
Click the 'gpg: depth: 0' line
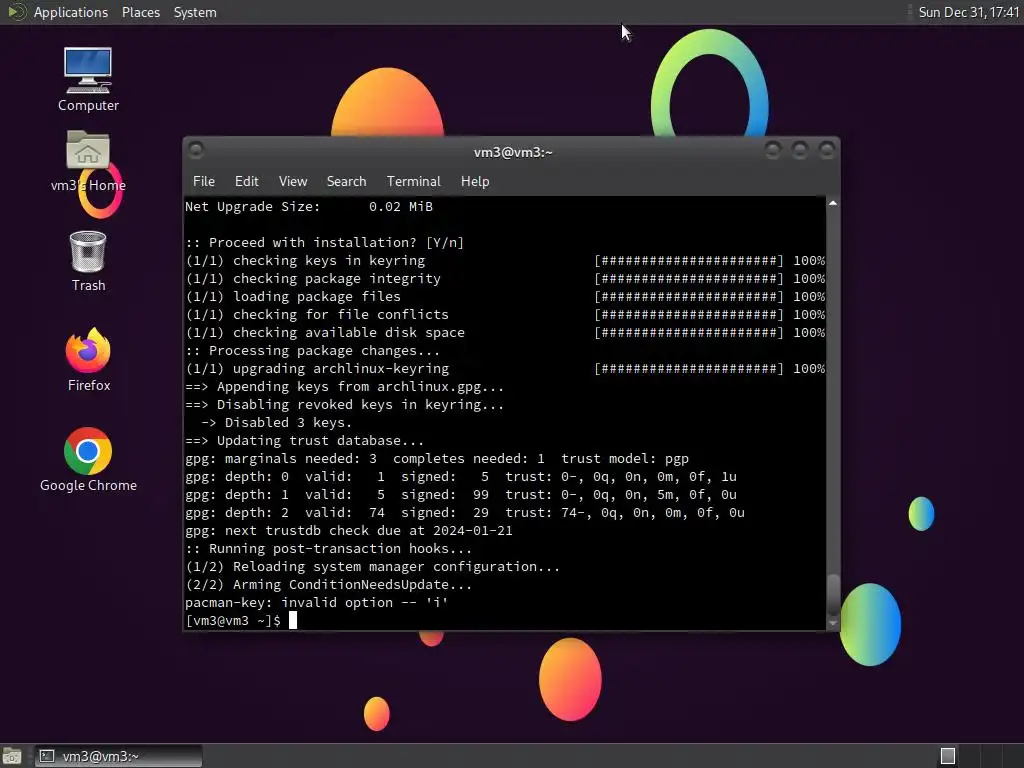(x=461, y=477)
